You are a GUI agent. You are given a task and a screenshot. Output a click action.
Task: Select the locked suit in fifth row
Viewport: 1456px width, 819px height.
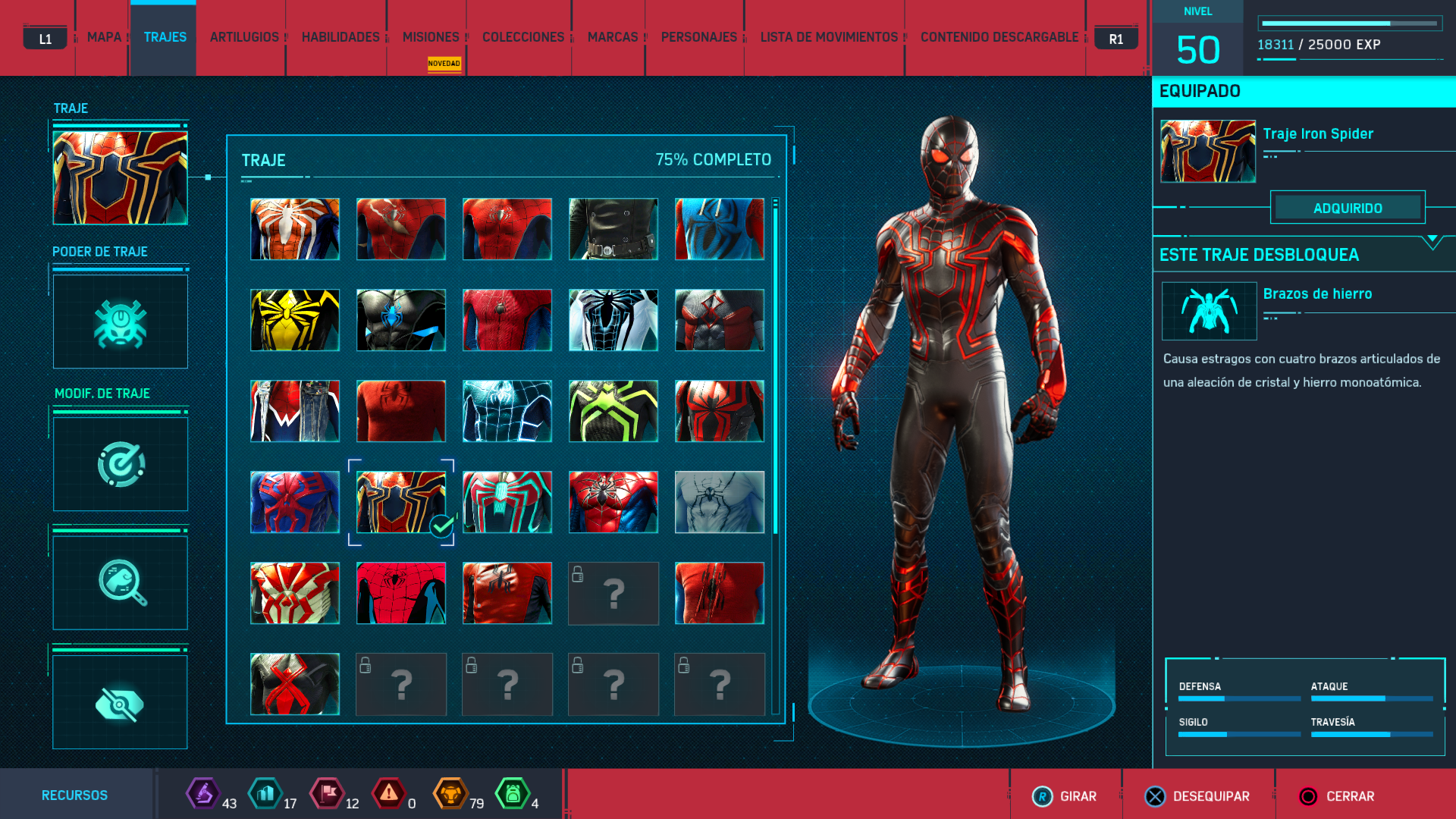coord(613,593)
